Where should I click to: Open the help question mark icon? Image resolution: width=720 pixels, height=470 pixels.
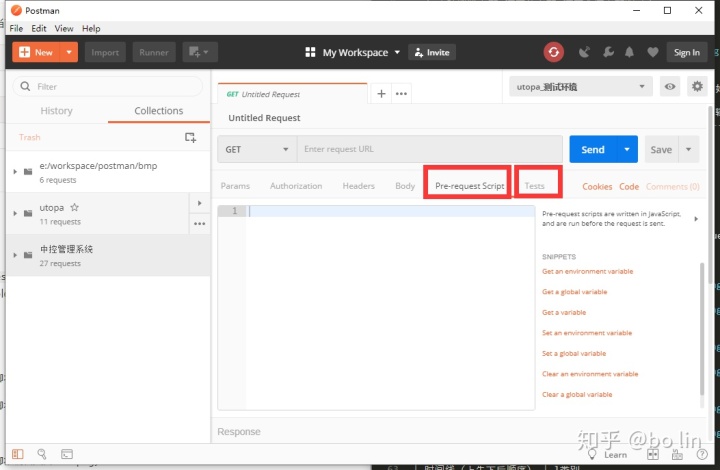tap(702, 454)
